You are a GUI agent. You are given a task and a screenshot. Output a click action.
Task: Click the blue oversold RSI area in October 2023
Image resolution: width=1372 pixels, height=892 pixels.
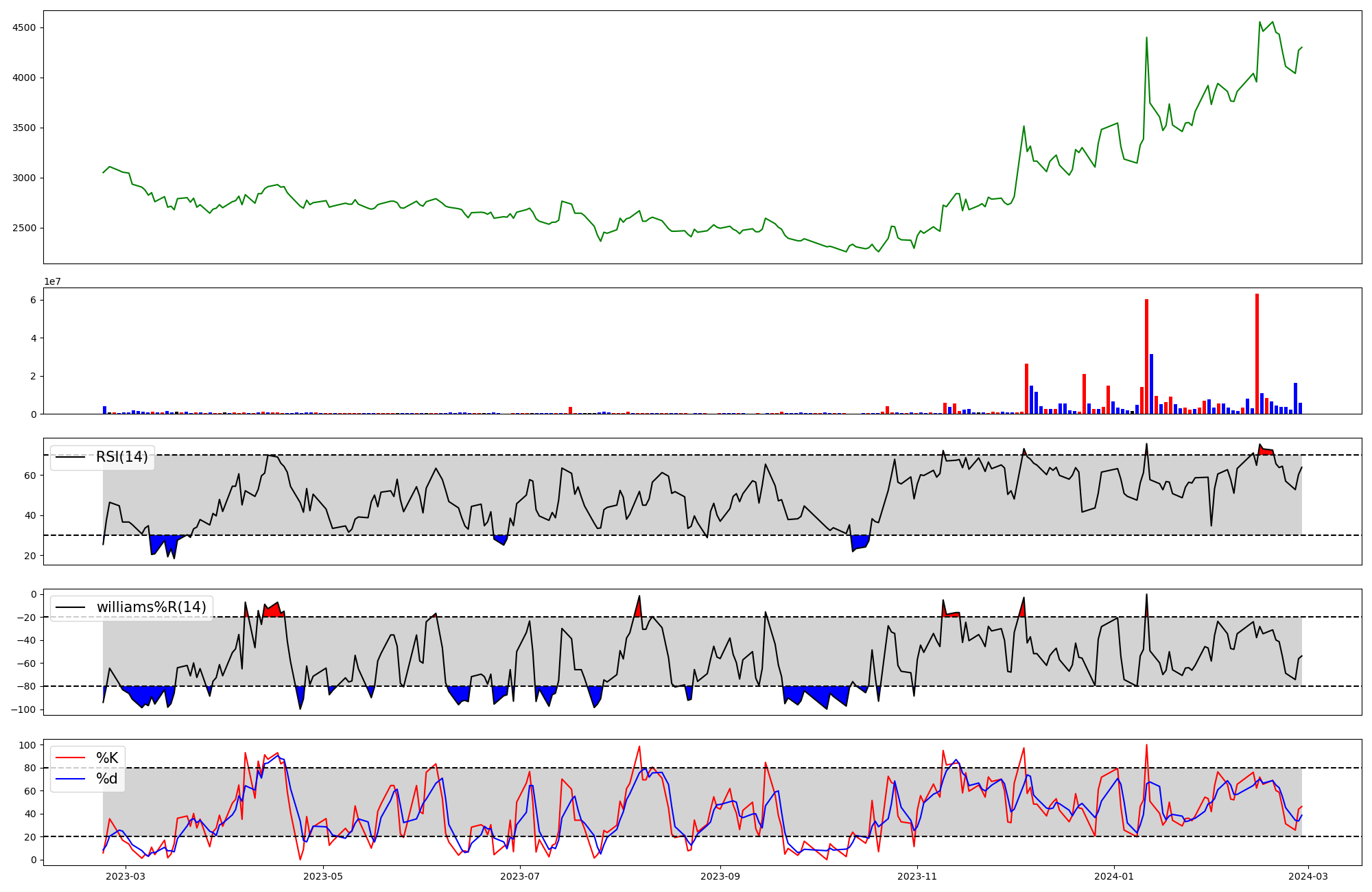(x=859, y=541)
